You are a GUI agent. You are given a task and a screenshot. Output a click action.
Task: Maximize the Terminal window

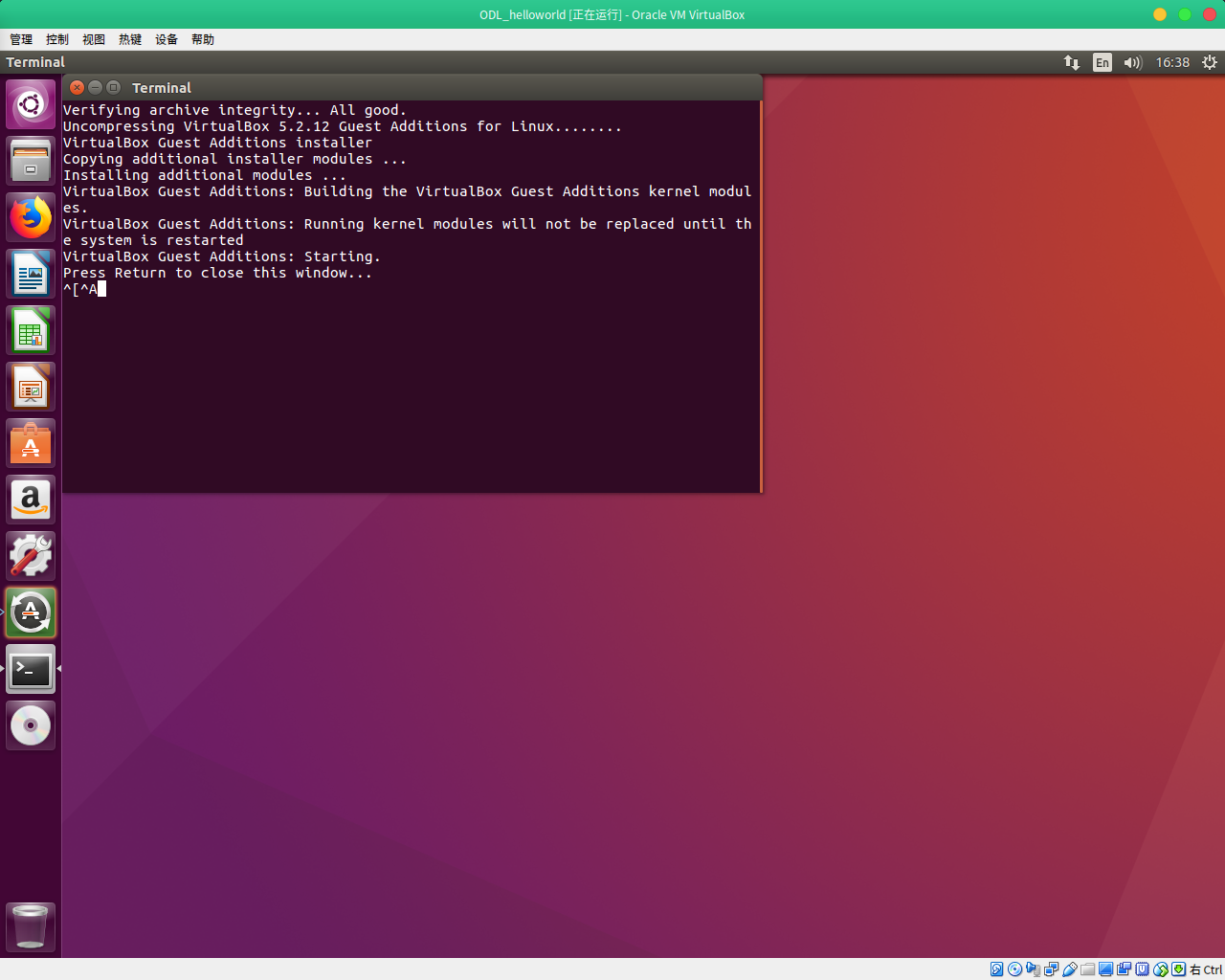point(113,87)
